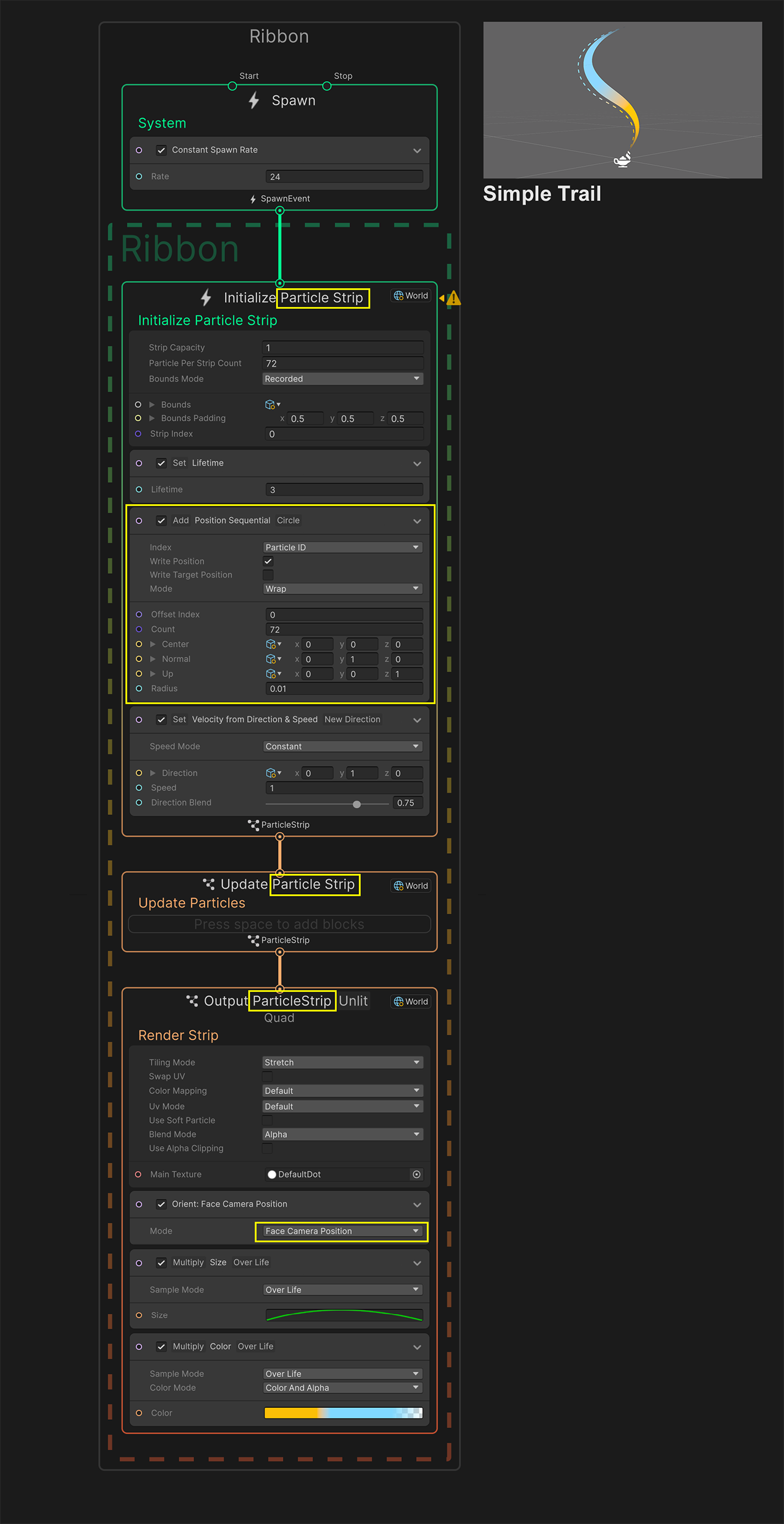Open the Blend Mode dropdown set to Alpha
Image resolution: width=784 pixels, height=1524 pixels.
point(342,1134)
